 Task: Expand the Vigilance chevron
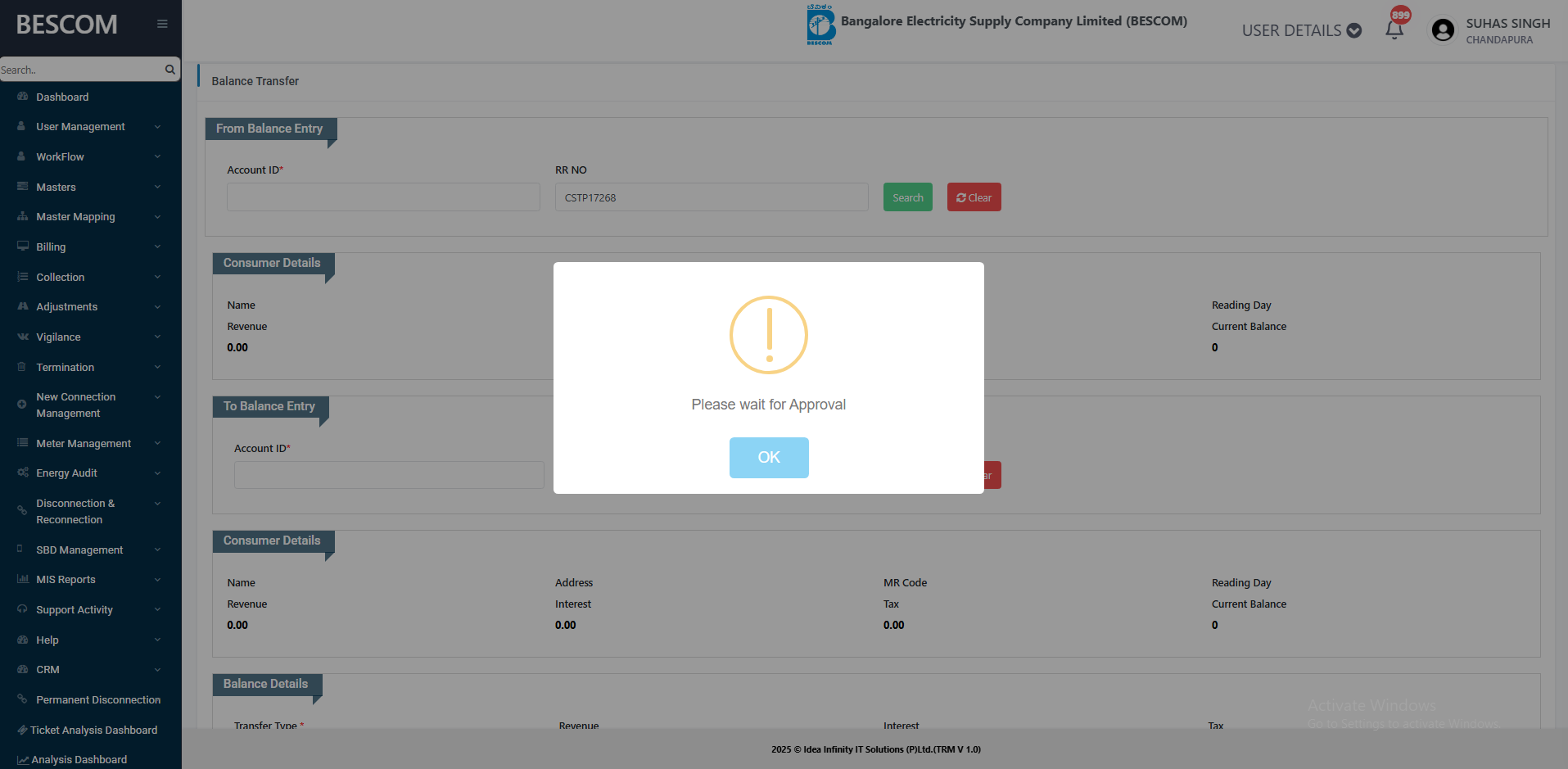pos(157,337)
